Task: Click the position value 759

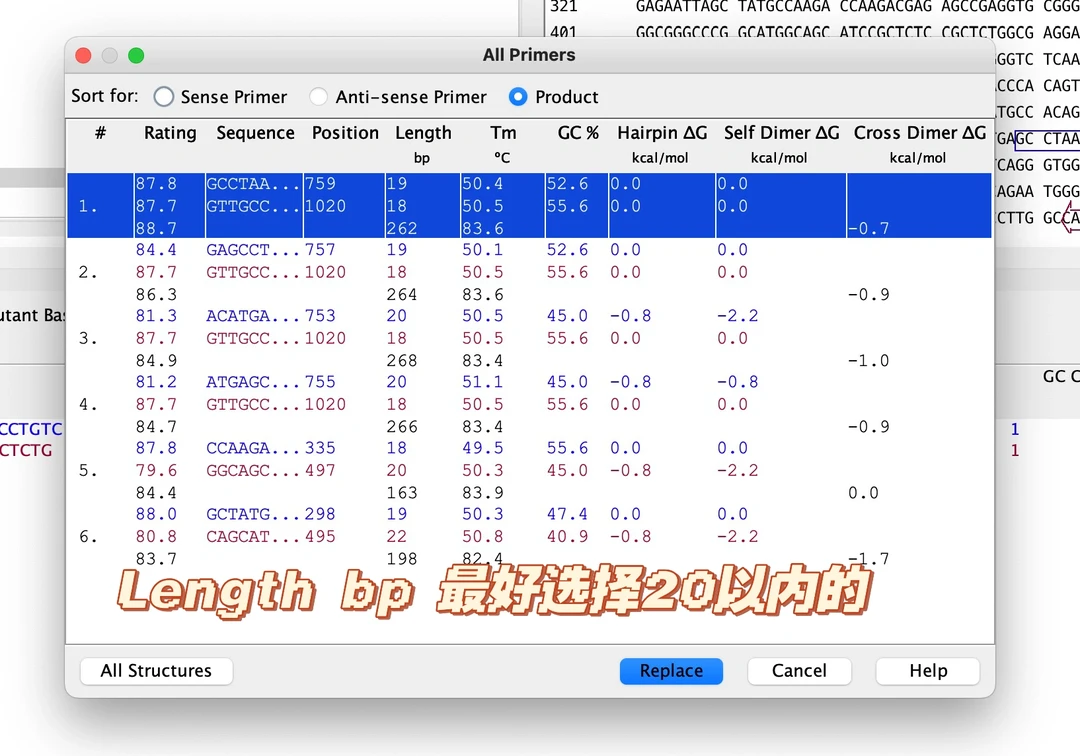Action: tap(320, 184)
